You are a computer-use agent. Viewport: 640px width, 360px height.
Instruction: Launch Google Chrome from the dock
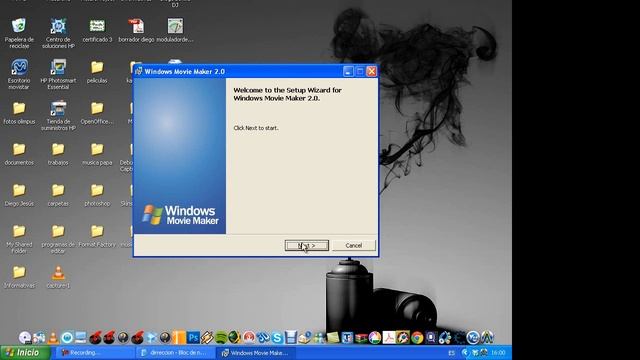(417, 338)
